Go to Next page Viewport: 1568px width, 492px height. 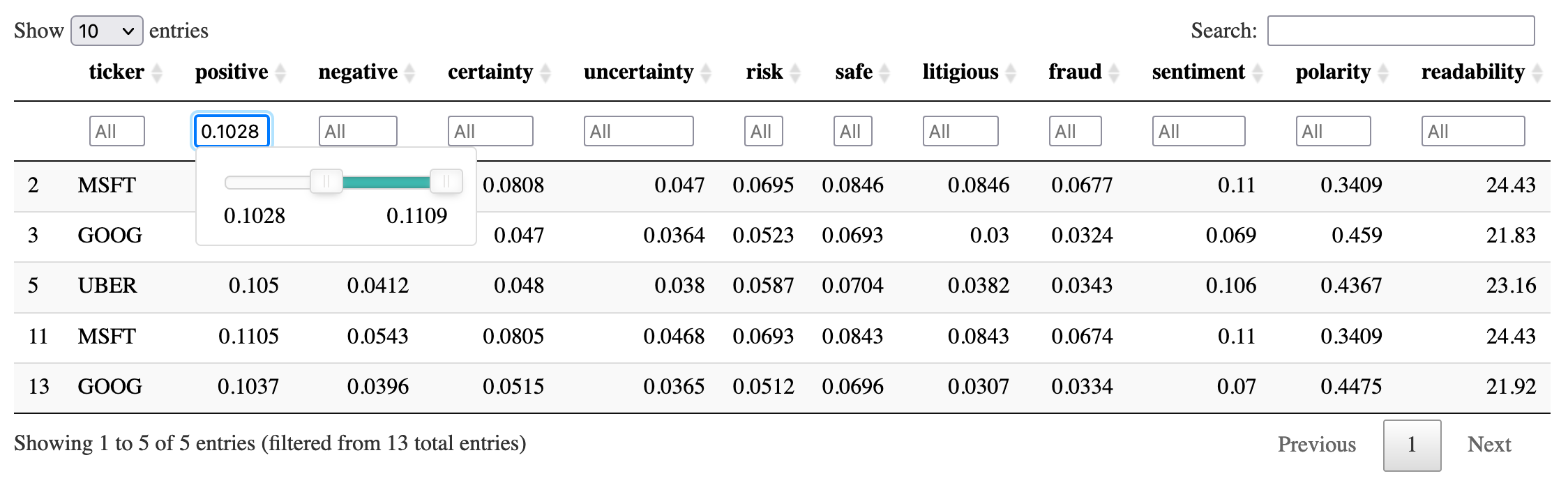click(x=1489, y=445)
